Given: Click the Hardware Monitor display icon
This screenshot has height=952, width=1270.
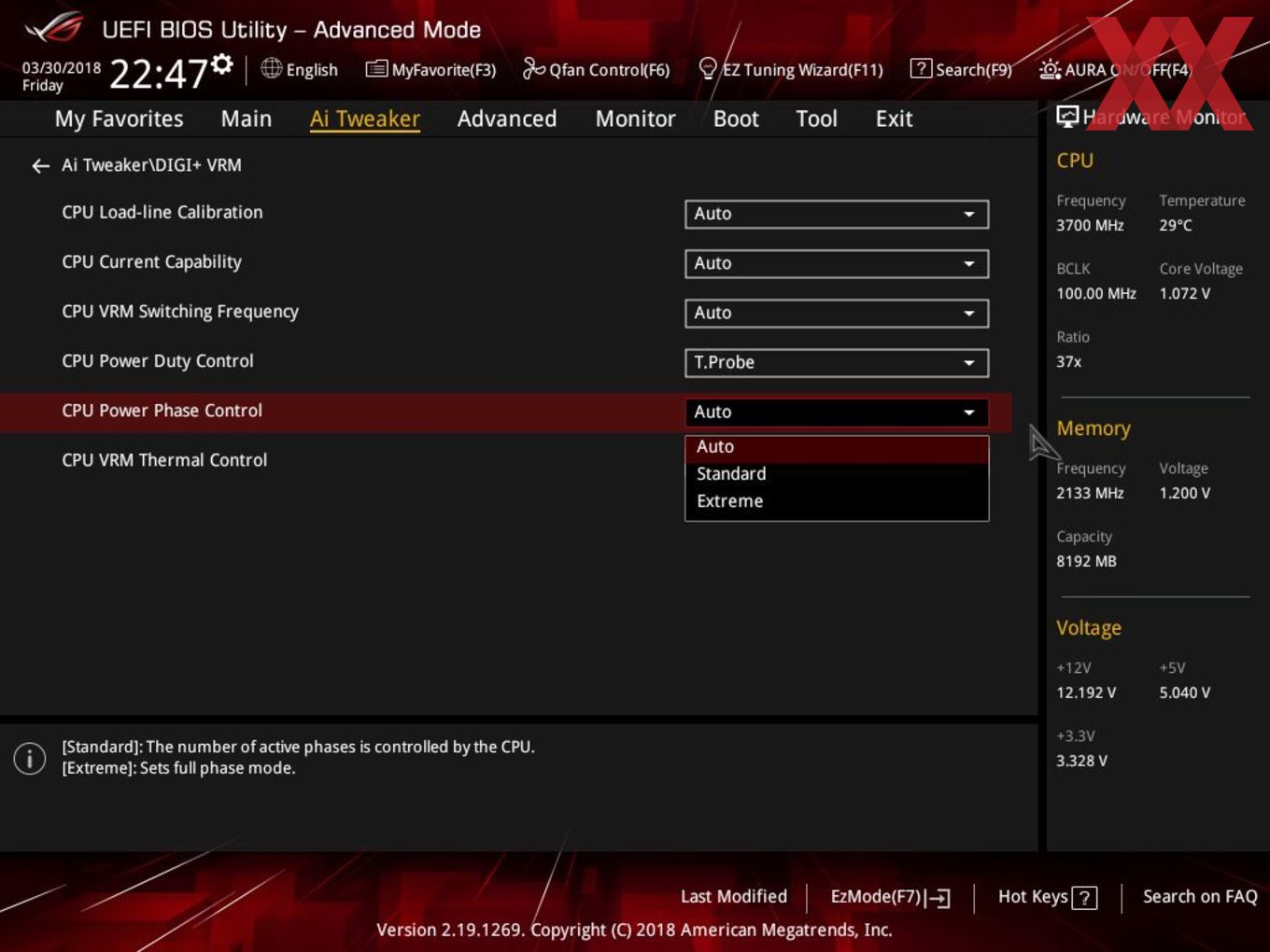Looking at the screenshot, I should point(1067,117).
